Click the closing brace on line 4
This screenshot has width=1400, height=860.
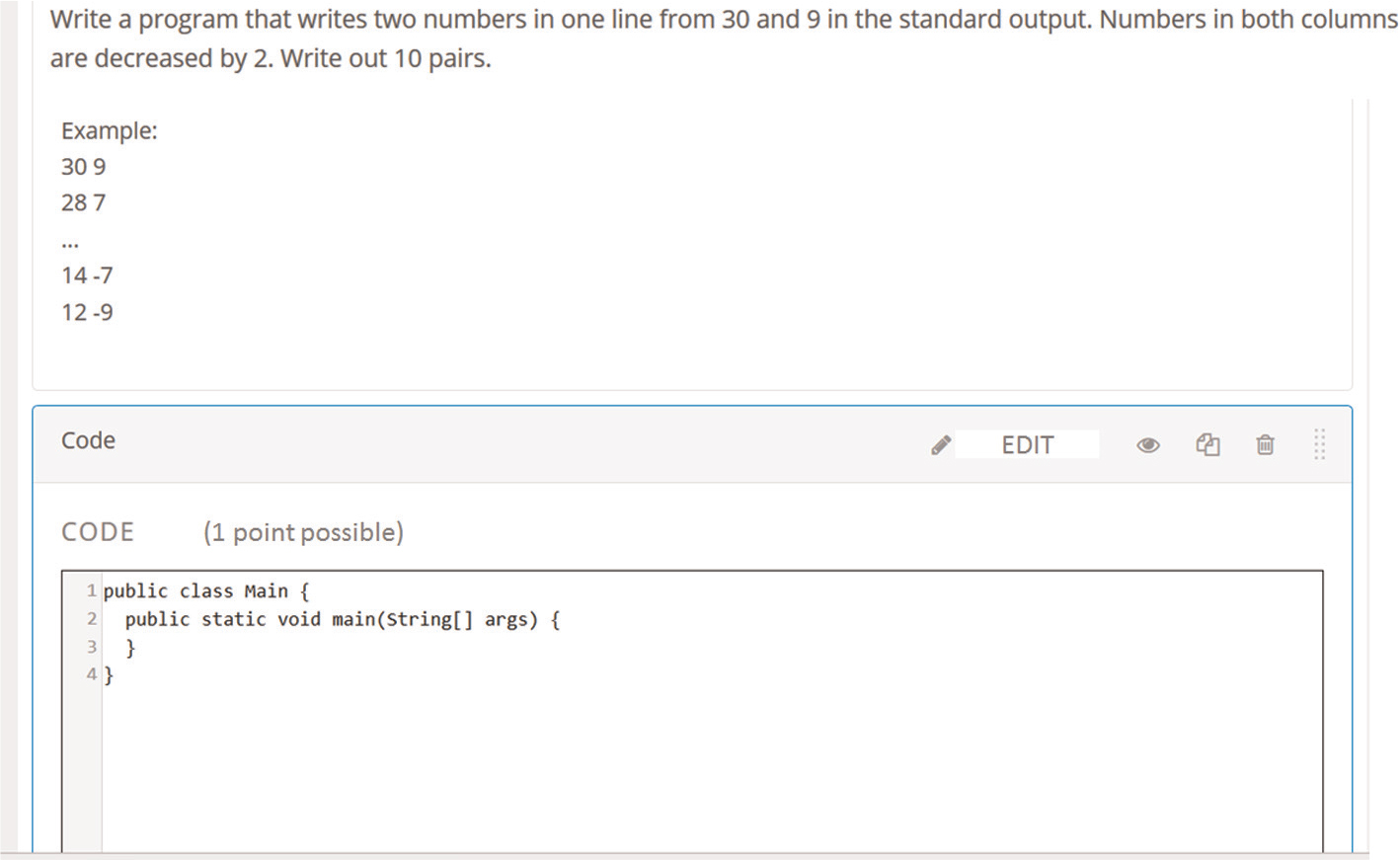tap(109, 675)
